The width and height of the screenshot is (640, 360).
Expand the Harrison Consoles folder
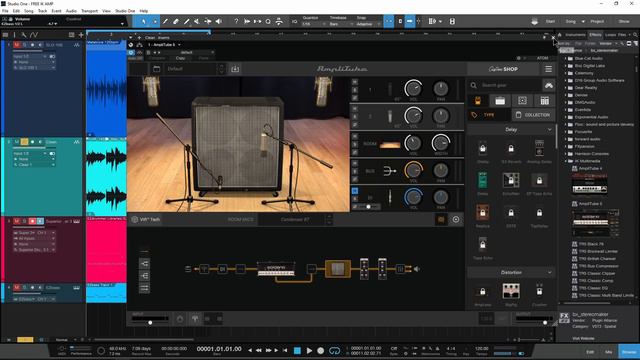[x=566, y=154]
